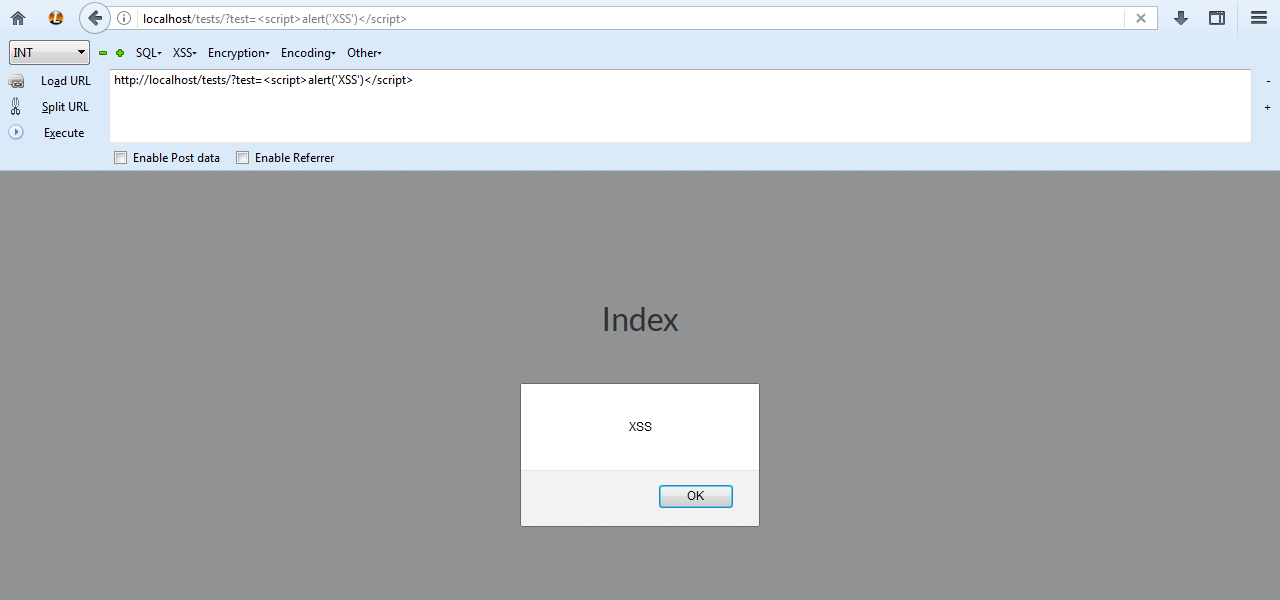Click the orange extension icon beside Home

coord(56,18)
